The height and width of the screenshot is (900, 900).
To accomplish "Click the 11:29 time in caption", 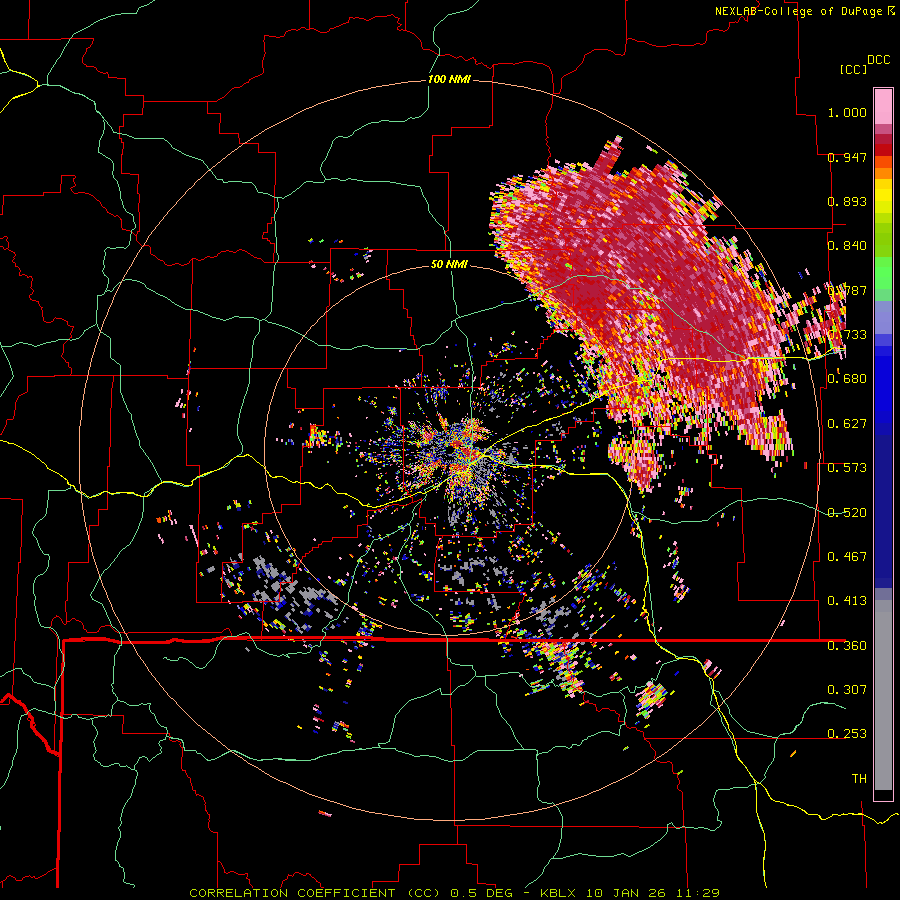I will [697, 893].
